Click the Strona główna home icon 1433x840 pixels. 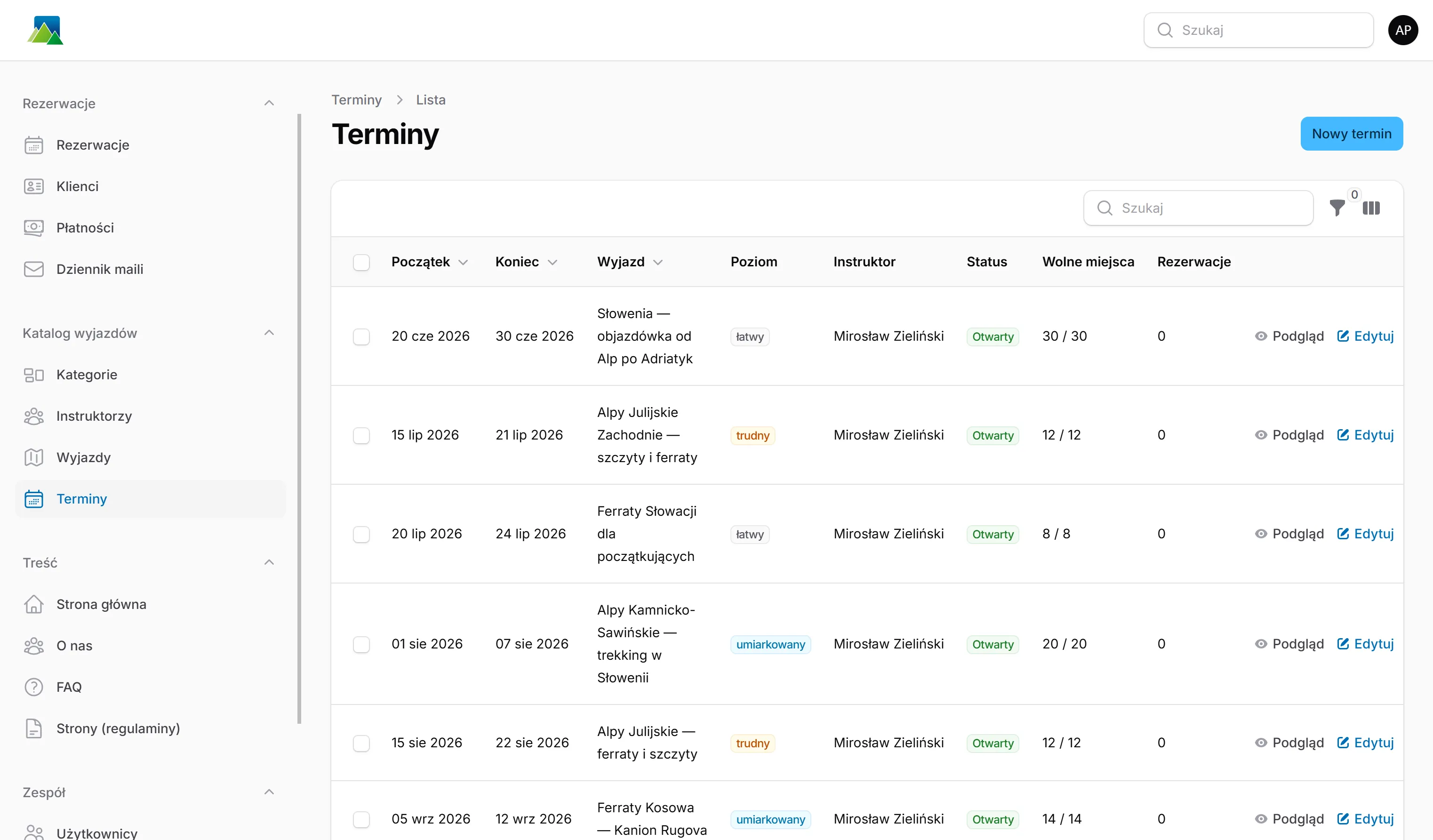point(33,605)
